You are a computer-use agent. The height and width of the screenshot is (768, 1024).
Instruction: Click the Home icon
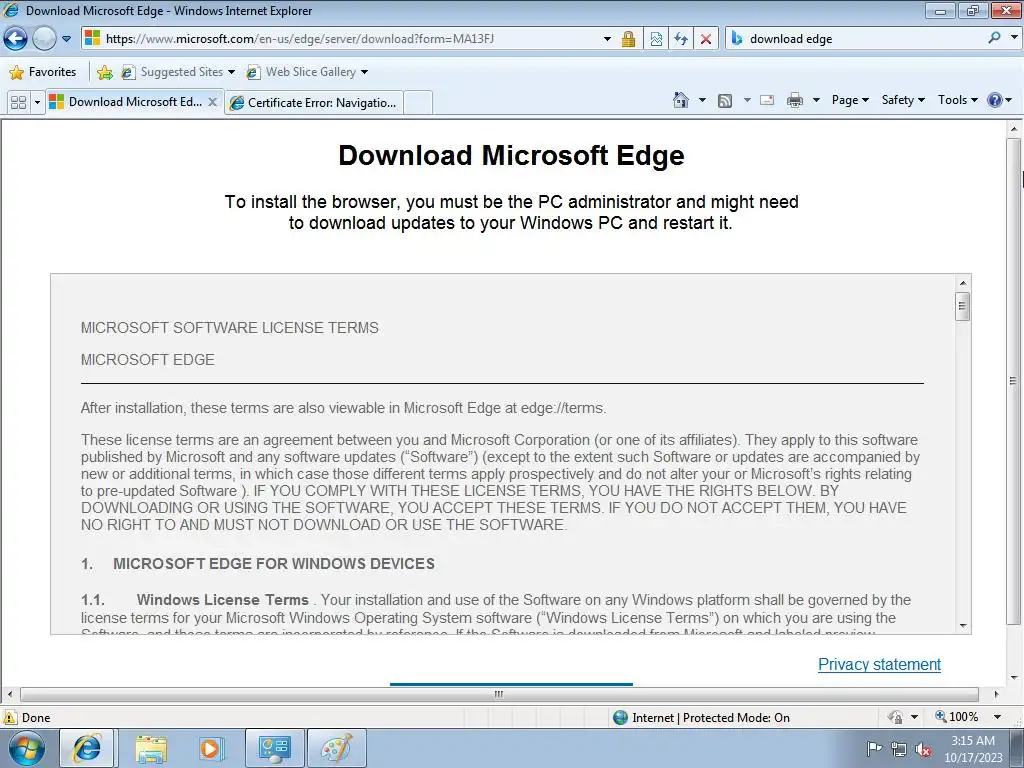(680, 100)
